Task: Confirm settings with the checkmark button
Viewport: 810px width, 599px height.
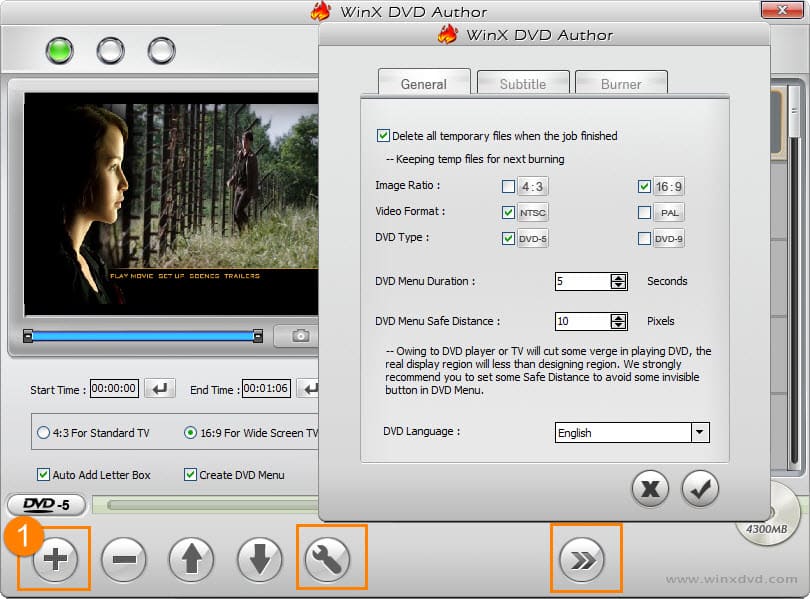Action: 700,488
